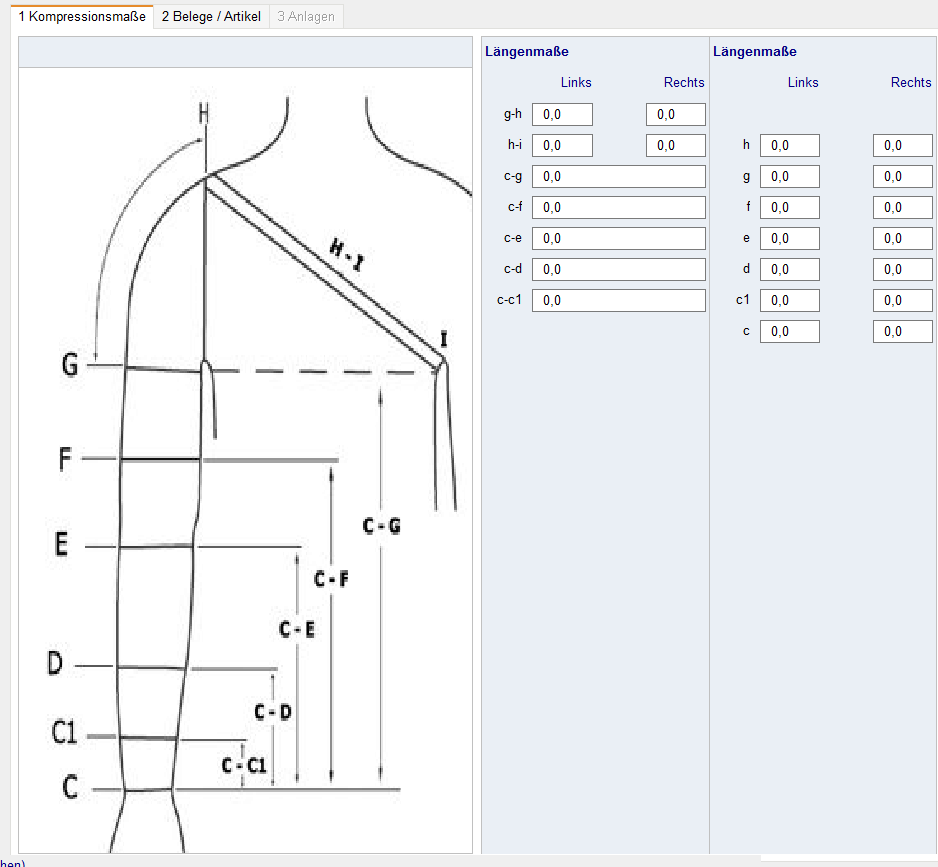Select the c-d measurement field

click(618, 270)
